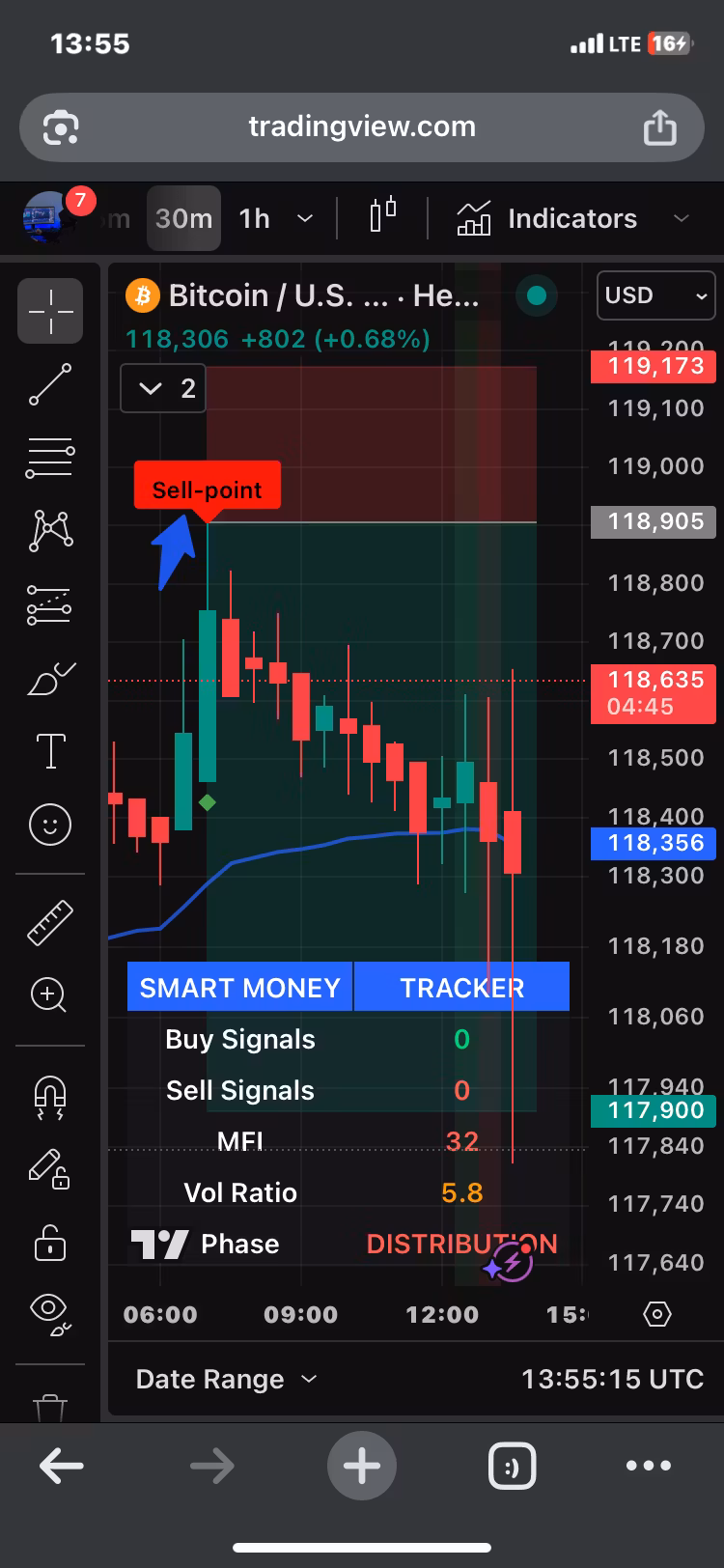Screen dimensions: 724x1568
Task: Open the USD currency dropdown
Action: click(x=656, y=295)
